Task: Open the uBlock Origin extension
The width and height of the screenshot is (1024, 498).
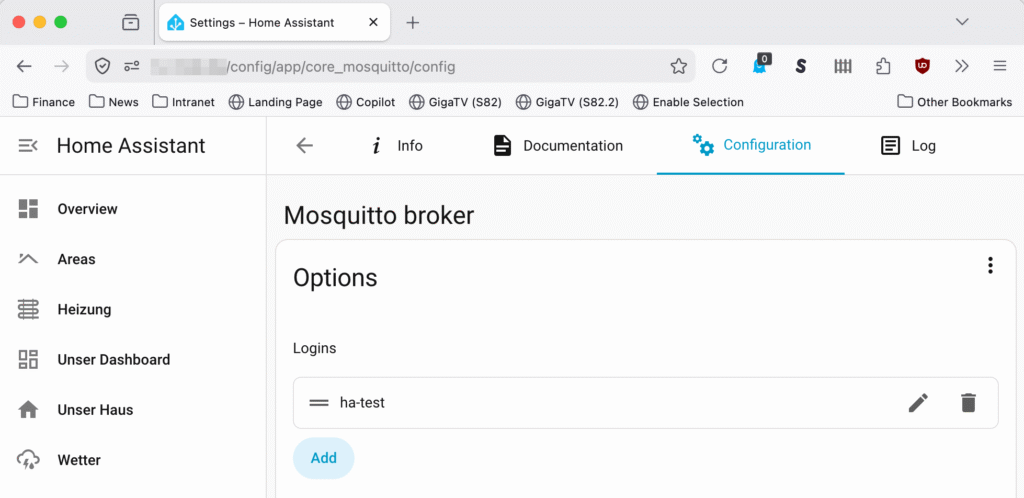Action: pyautogui.click(x=922, y=66)
